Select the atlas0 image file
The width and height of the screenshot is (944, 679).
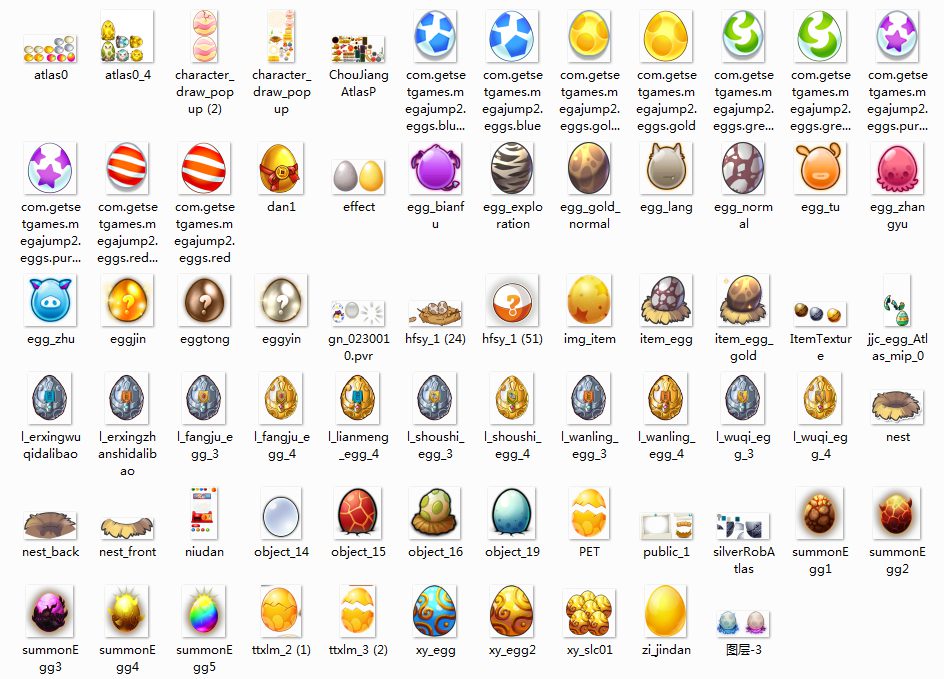[50, 48]
